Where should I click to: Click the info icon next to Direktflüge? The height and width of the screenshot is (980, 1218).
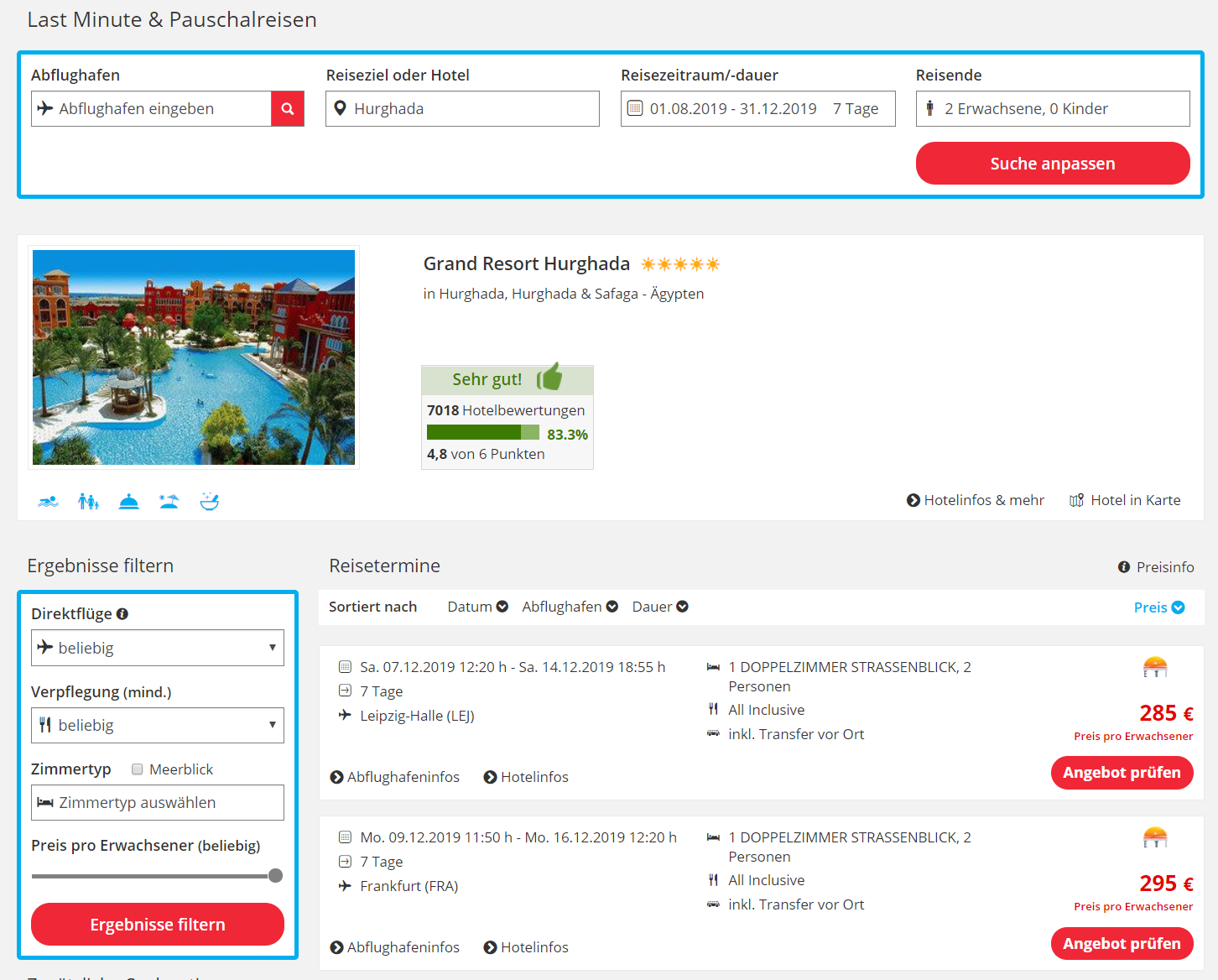pyautogui.click(x=122, y=613)
